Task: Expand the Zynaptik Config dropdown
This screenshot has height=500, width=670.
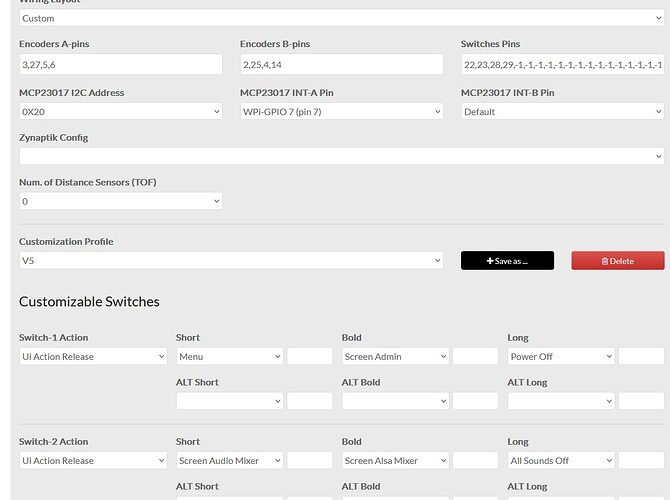Action: [341, 156]
